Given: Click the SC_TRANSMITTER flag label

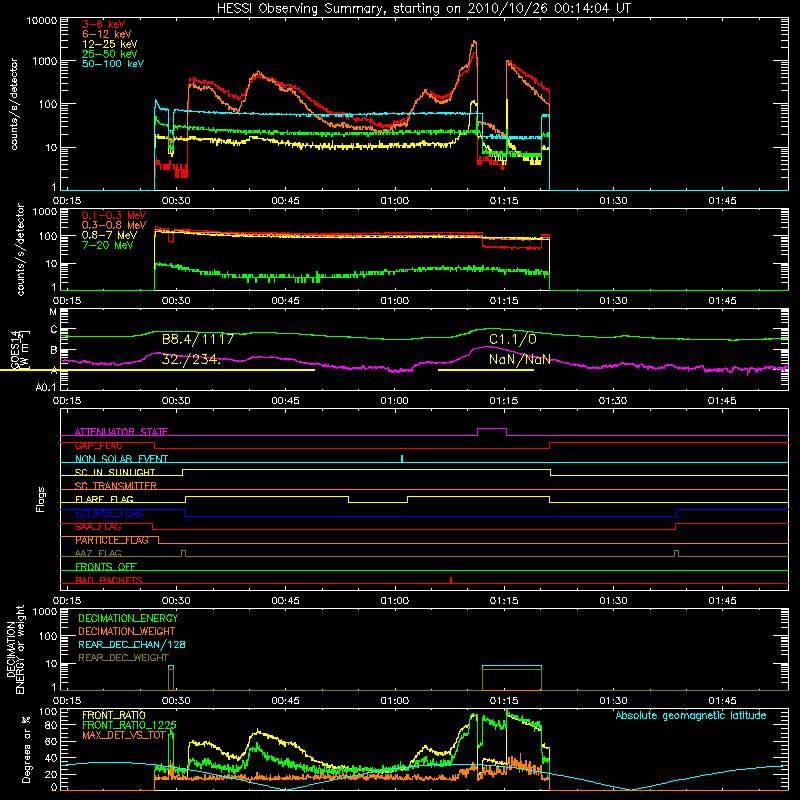Looking at the screenshot, I should click(x=116, y=485).
